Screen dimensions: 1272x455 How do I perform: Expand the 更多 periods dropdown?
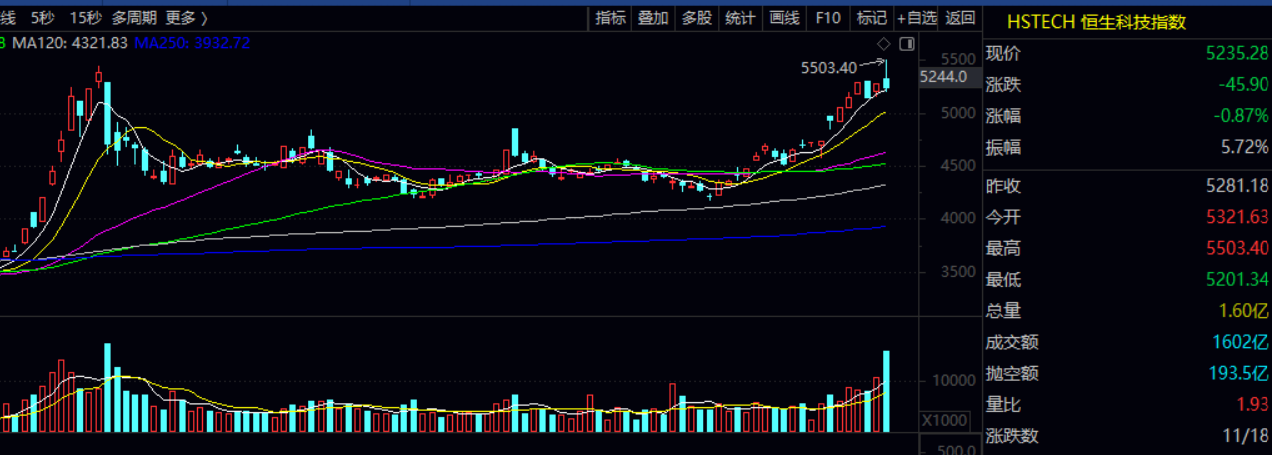tap(187, 17)
